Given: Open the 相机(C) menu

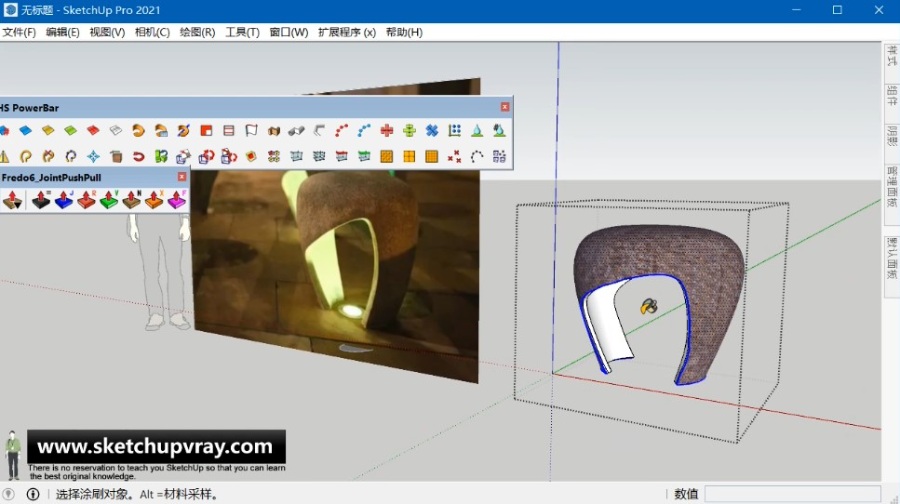Looking at the screenshot, I should coord(152,32).
